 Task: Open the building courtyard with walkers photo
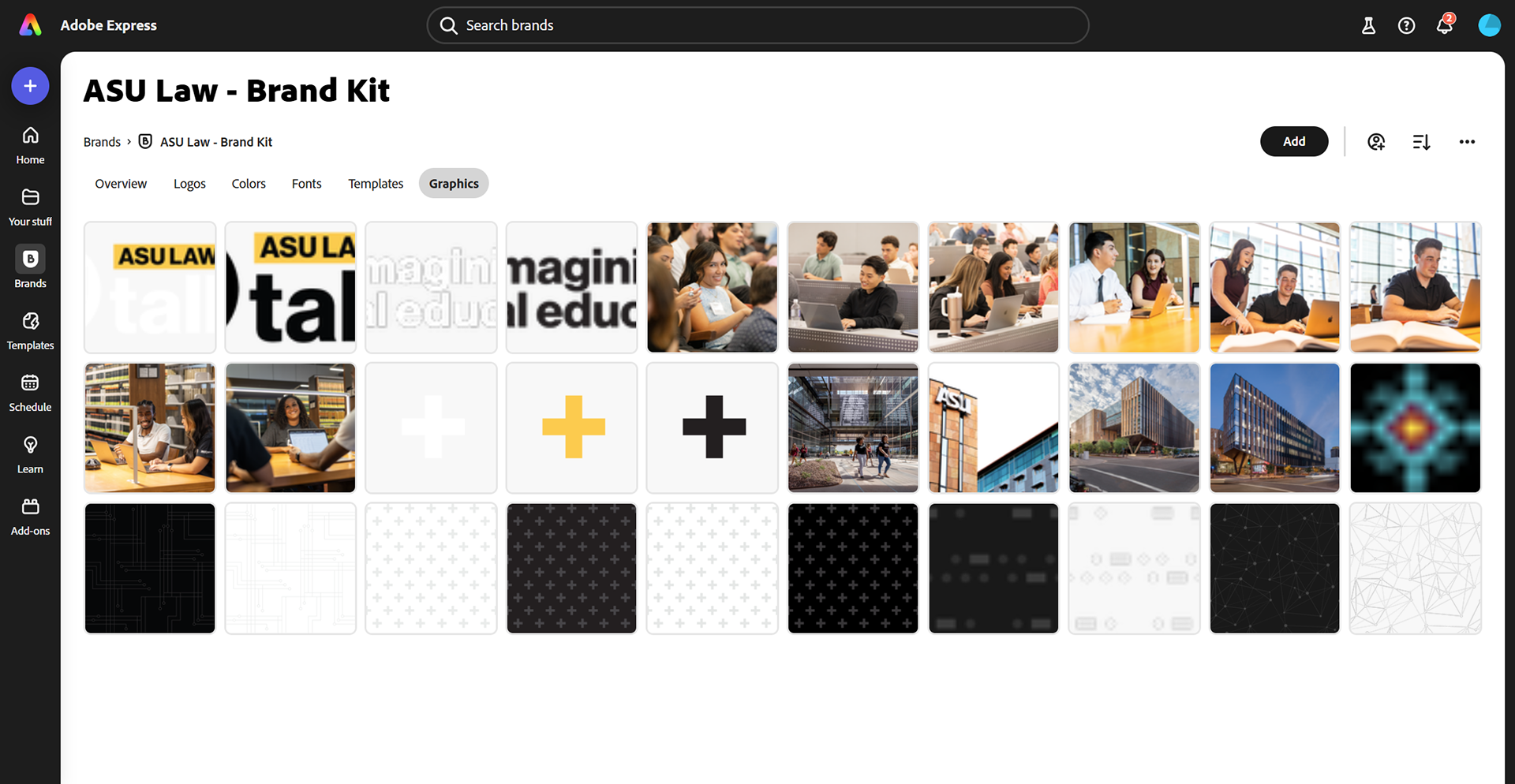pos(853,427)
